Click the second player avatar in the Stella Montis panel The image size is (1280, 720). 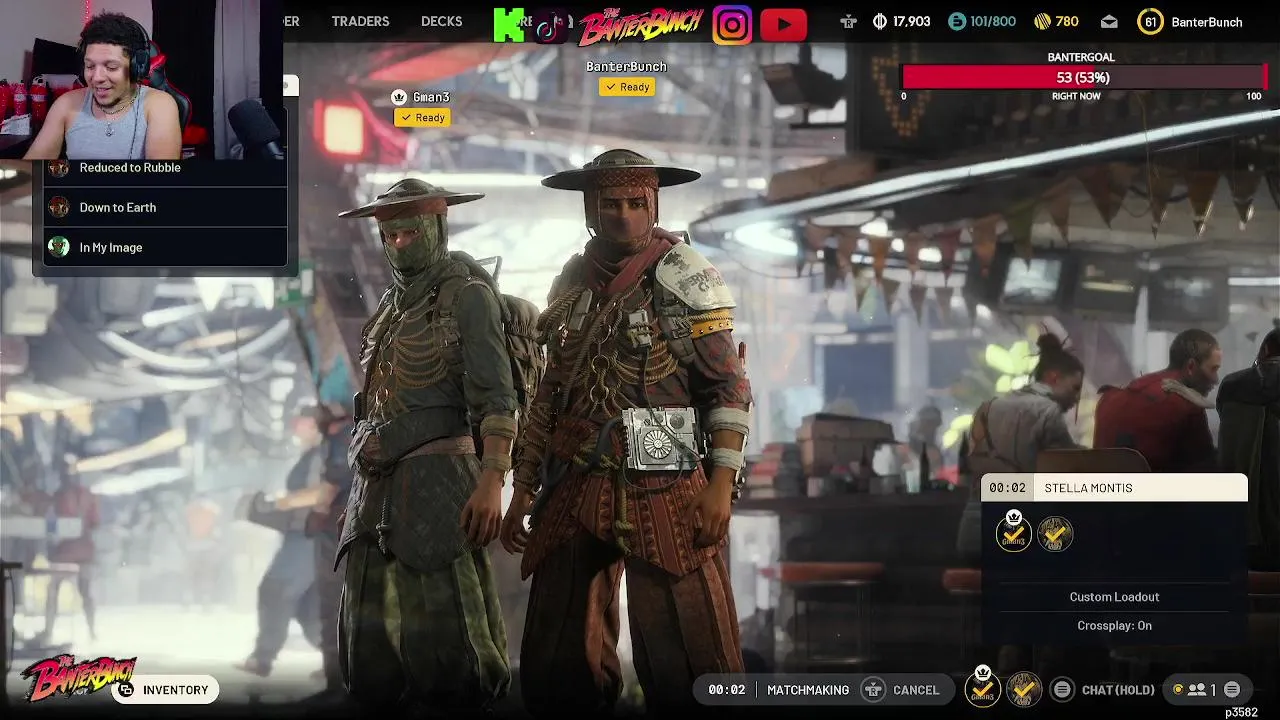pos(1055,534)
